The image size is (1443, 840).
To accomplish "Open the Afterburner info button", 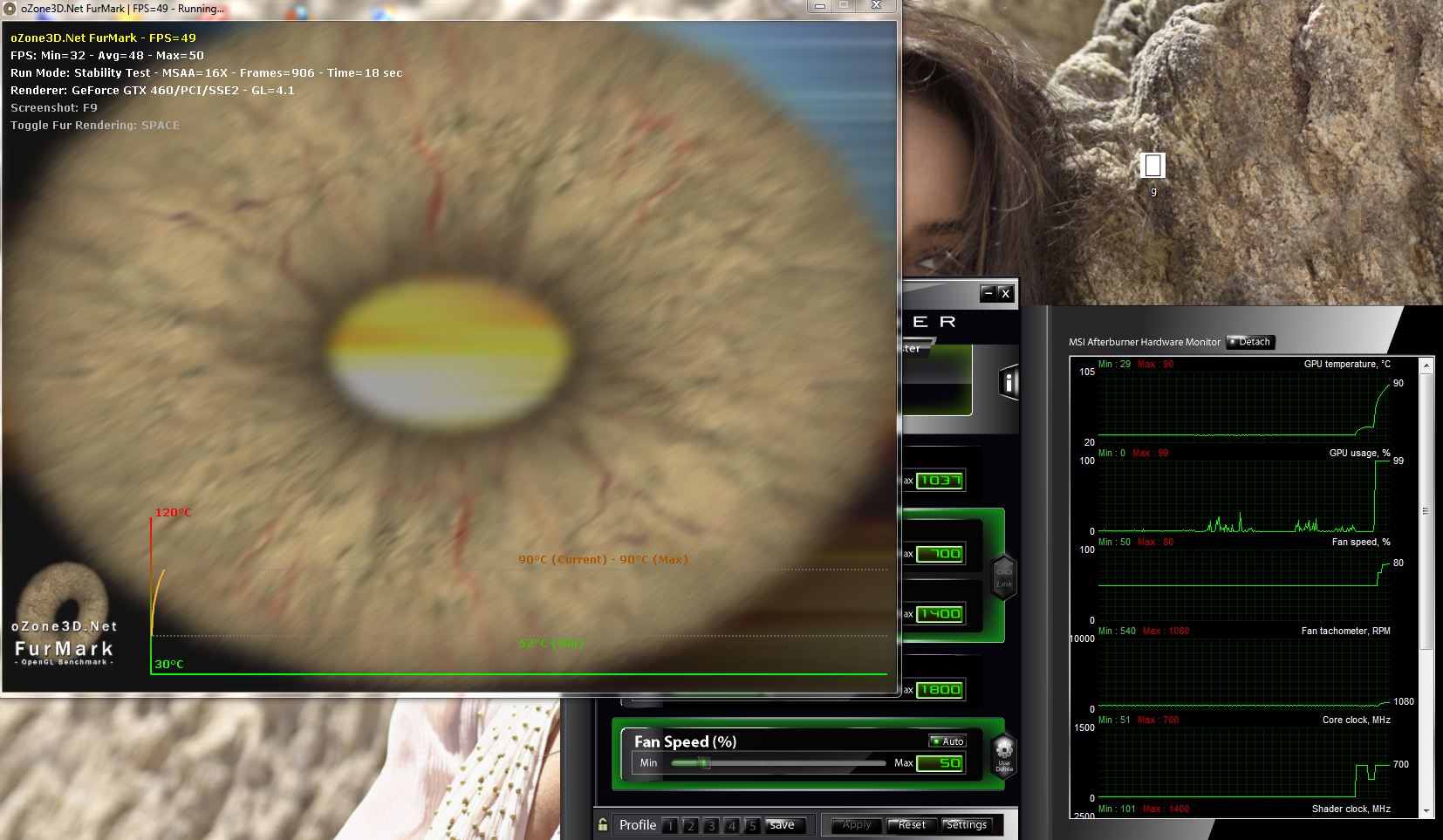I will [1008, 382].
